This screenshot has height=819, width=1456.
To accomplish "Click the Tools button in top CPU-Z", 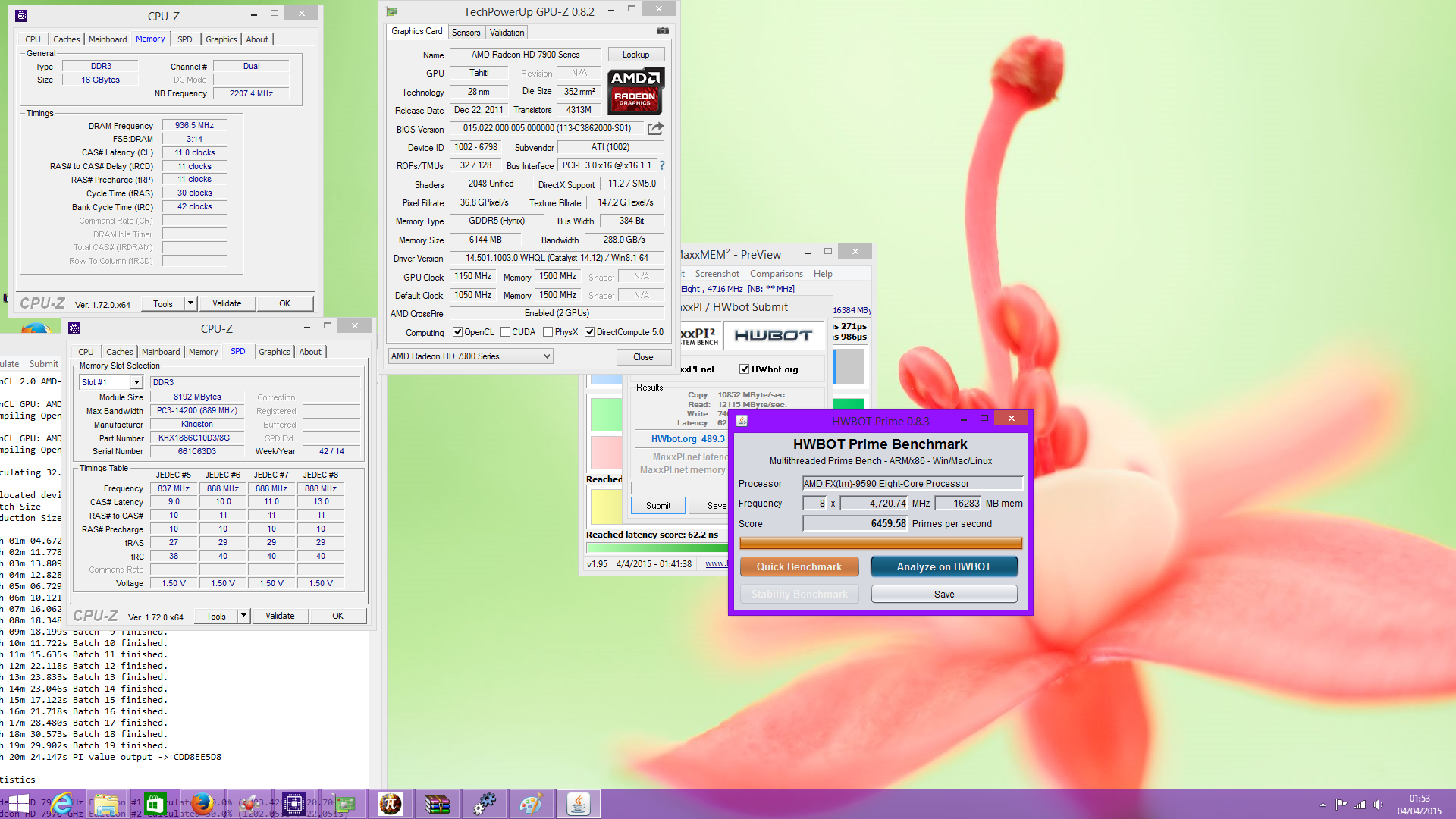I will tap(163, 303).
